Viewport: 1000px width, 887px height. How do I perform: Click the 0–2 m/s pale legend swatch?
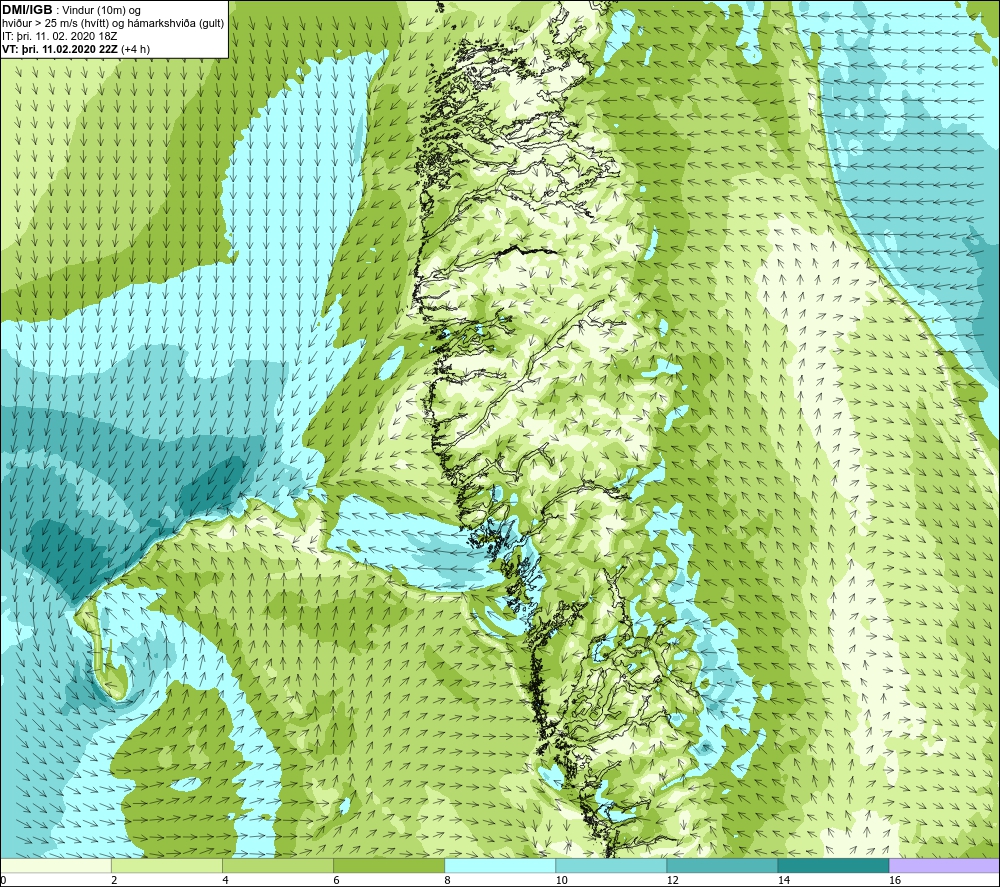[x=55, y=866]
